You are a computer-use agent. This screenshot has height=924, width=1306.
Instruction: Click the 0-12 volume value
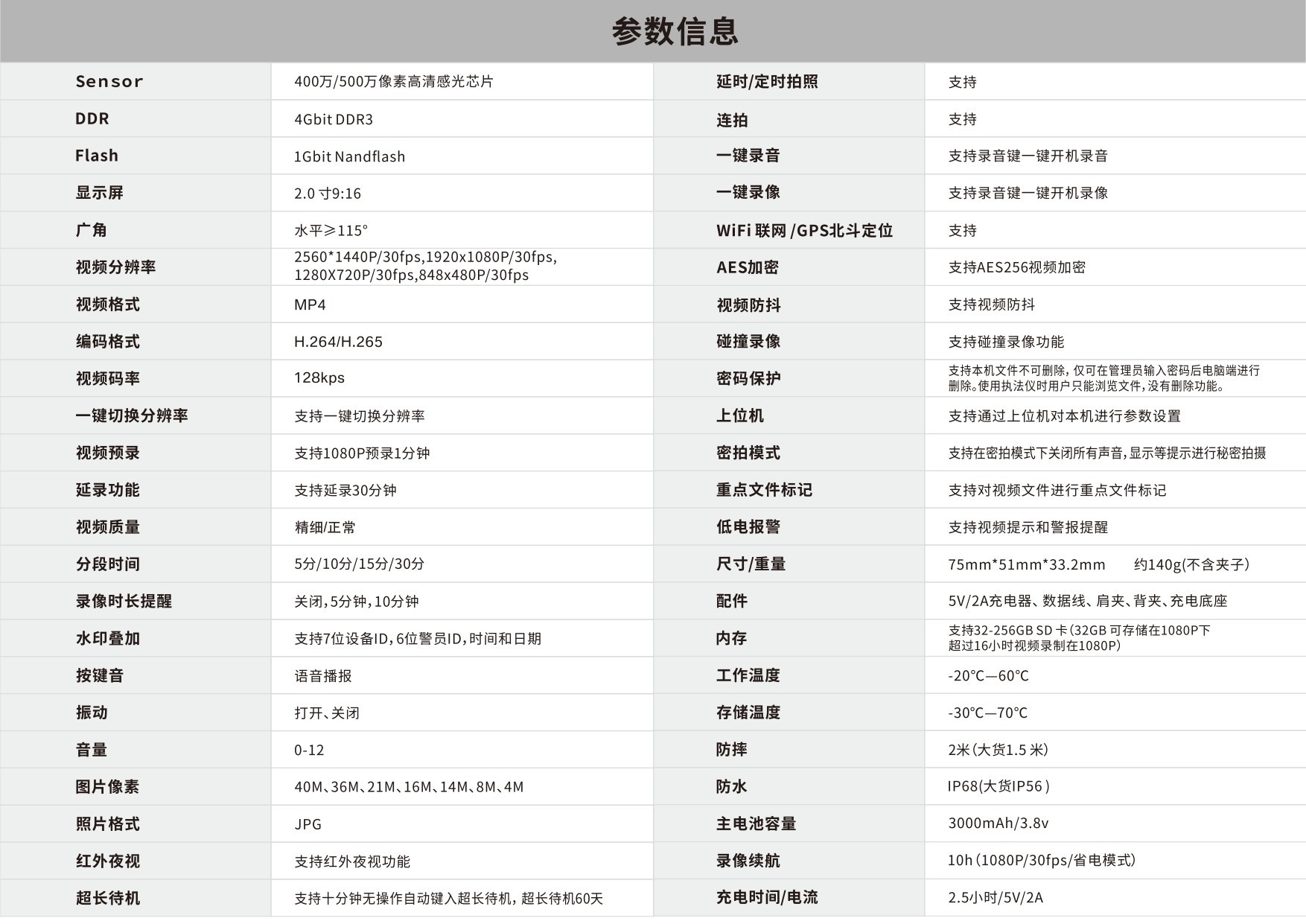(309, 750)
